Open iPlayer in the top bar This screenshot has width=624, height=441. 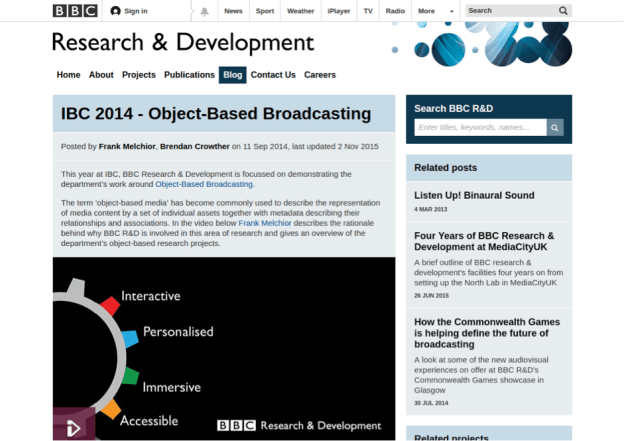pos(339,11)
